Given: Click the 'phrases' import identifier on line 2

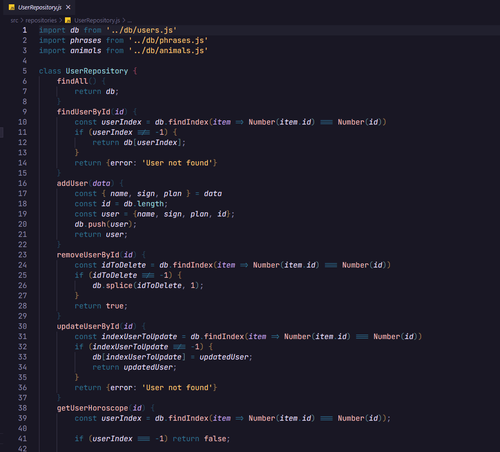Looking at the screenshot, I should [86, 40].
